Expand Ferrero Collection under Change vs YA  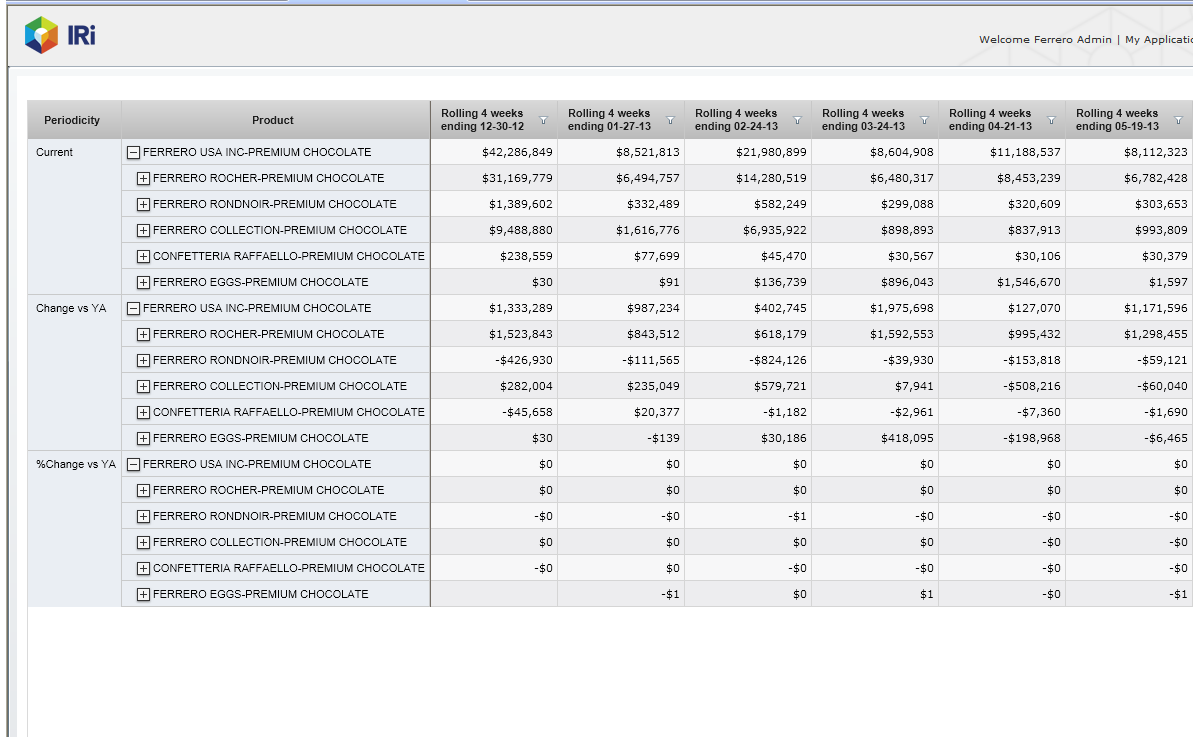click(x=143, y=387)
